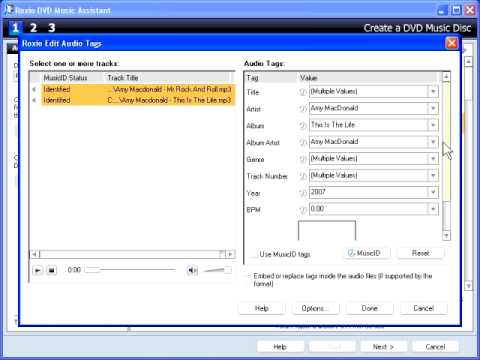Viewport: 480px width, 360px height.
Task: Open the Track Number value dropdown
Action: [433, 175]
